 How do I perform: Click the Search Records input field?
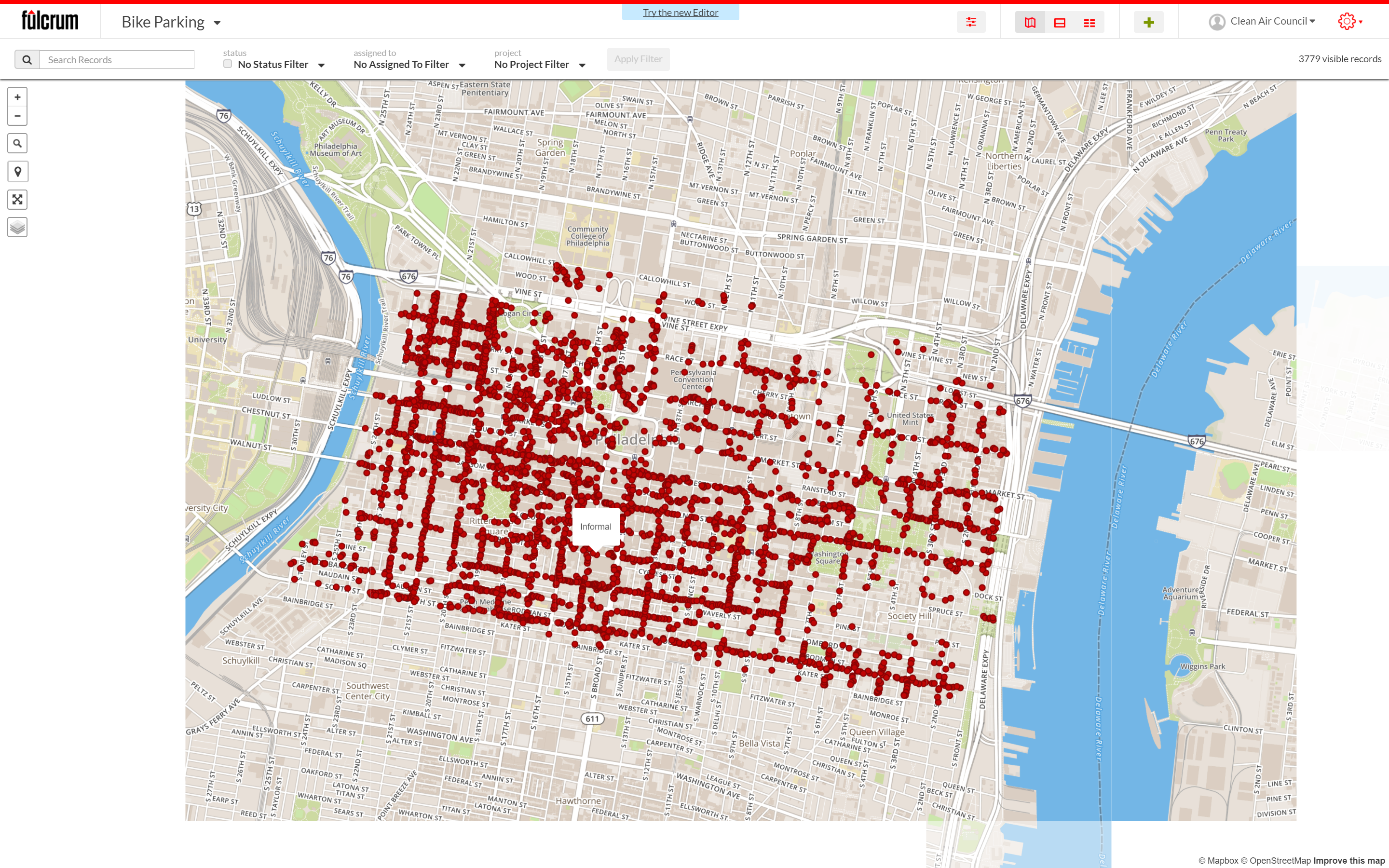click(117, 60)
